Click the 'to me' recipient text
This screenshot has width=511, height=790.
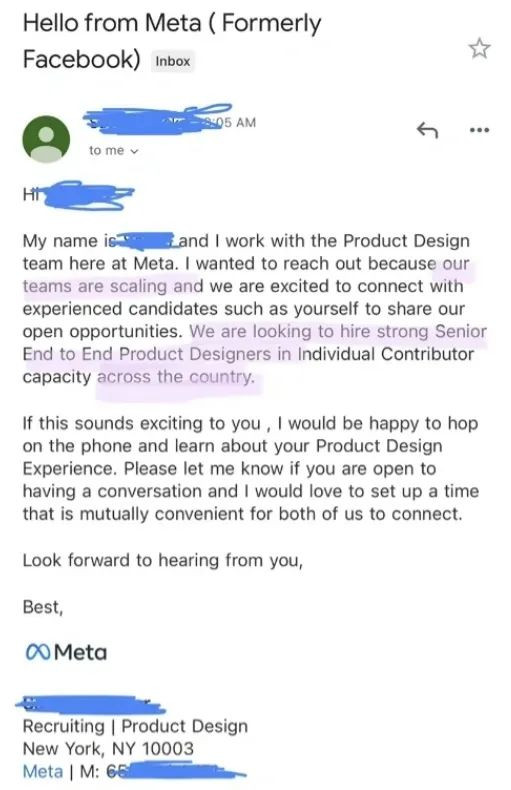106,151
